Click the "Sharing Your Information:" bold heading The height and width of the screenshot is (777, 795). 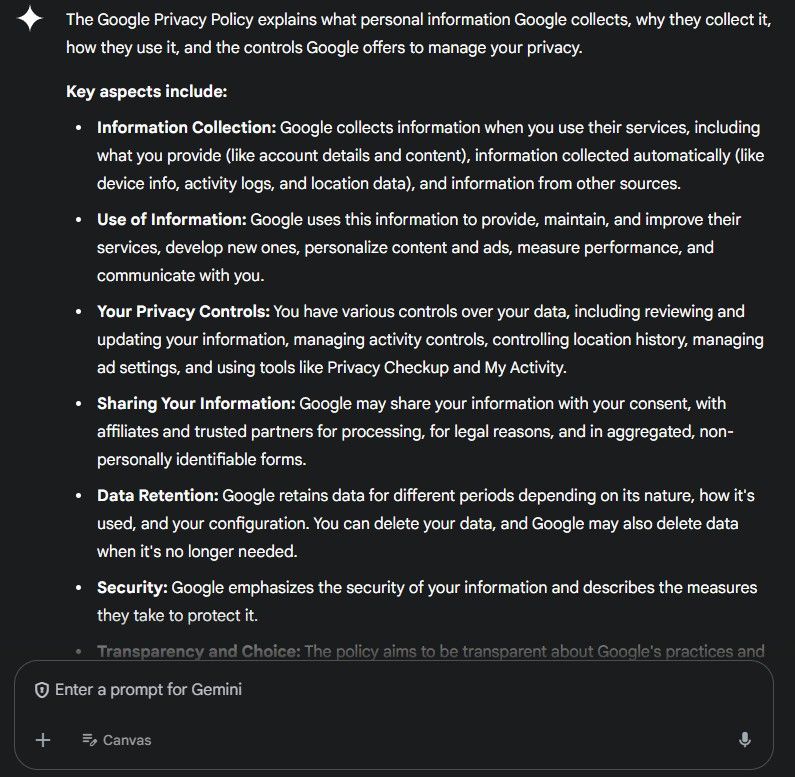[196, 403]
